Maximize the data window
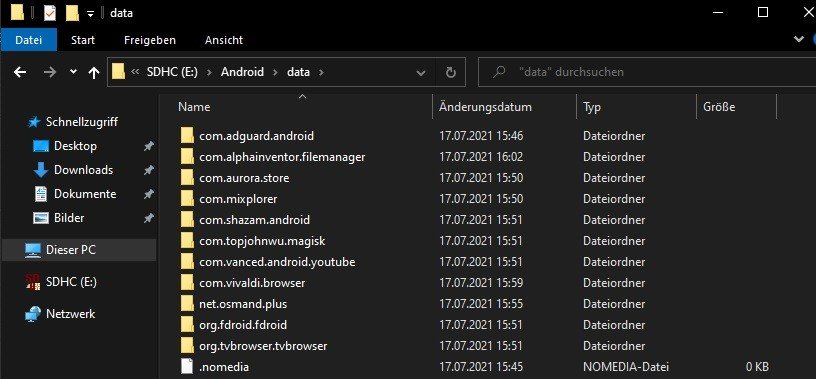 tap(763, 12)
